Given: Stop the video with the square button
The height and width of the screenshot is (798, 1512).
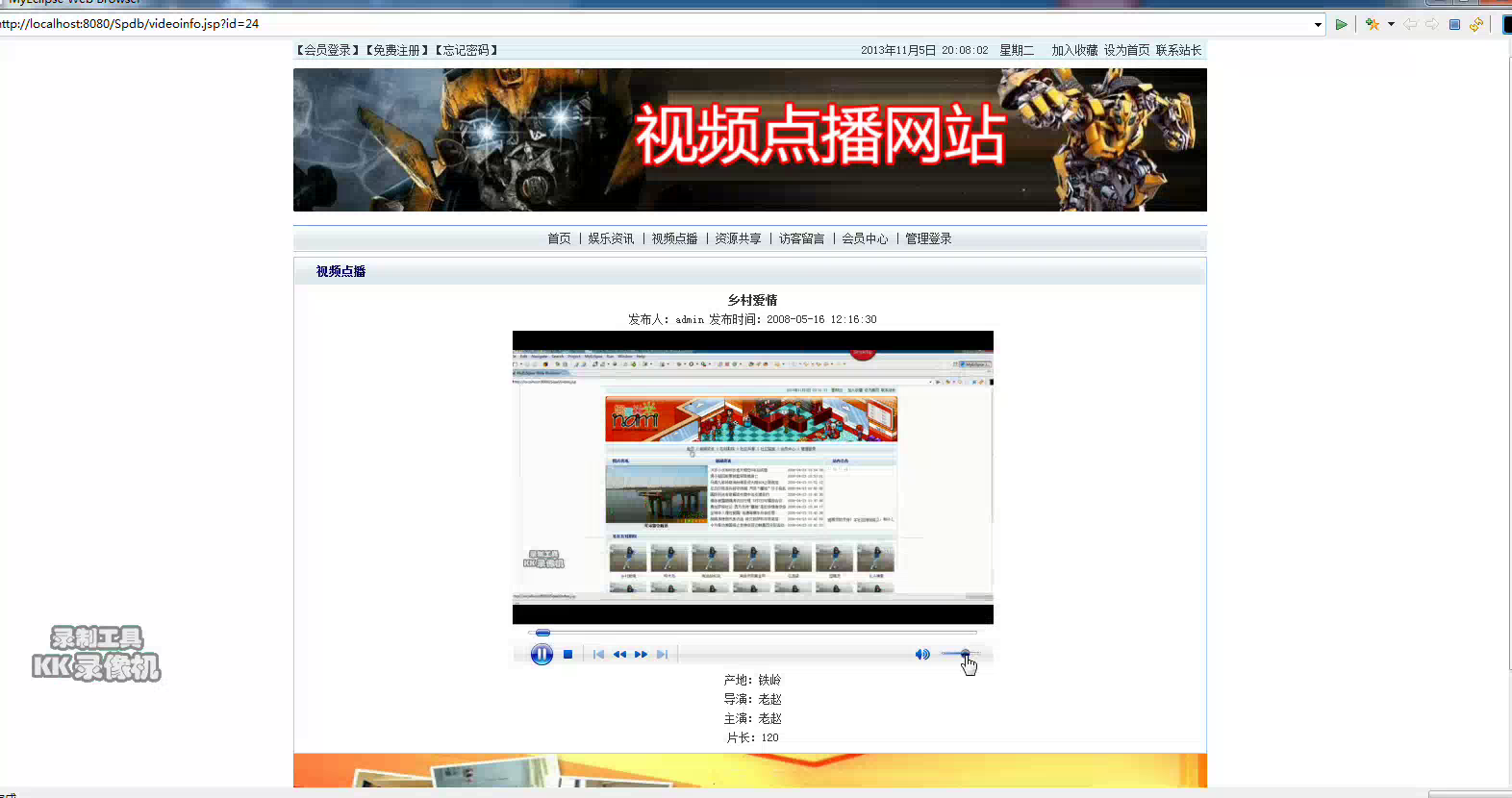Looking at the screenshot, I should [567, 655].
